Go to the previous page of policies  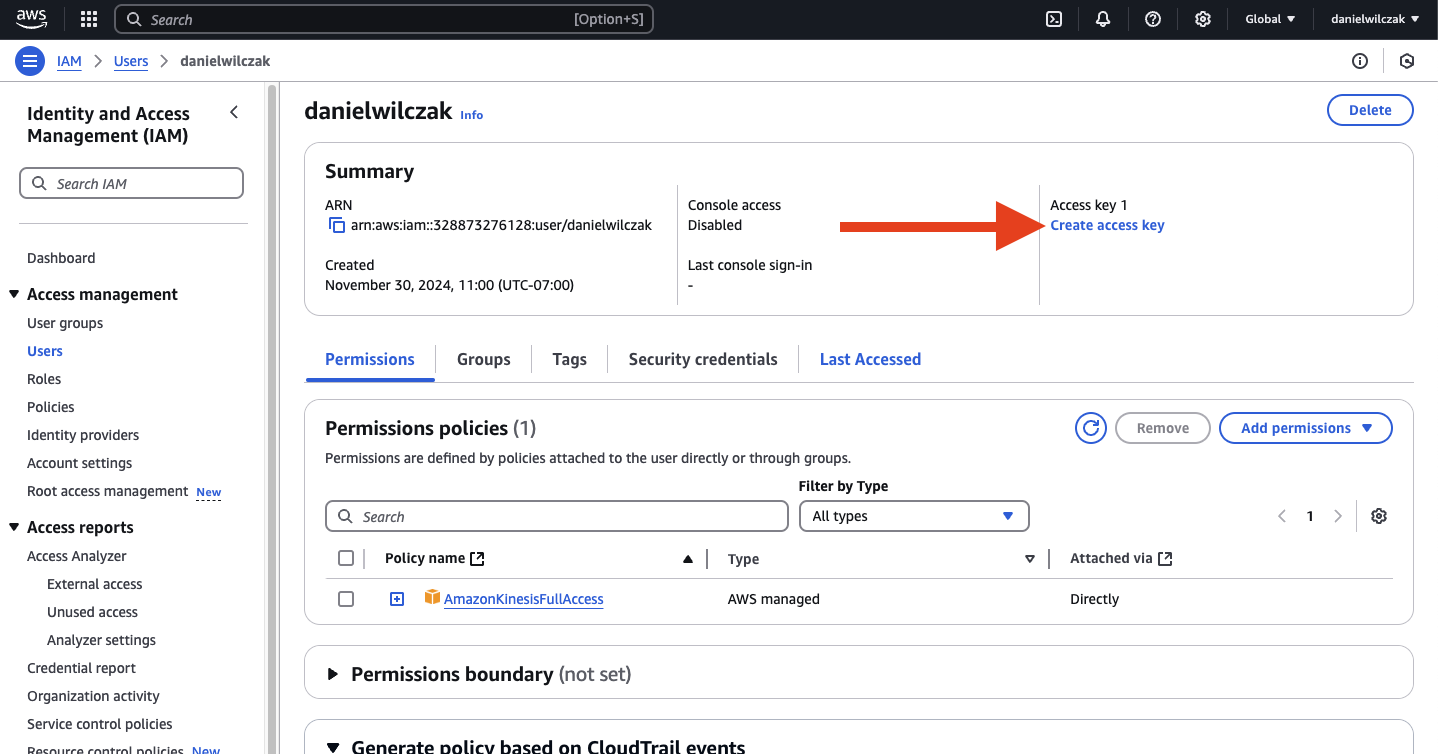[x=1282, y=516]
